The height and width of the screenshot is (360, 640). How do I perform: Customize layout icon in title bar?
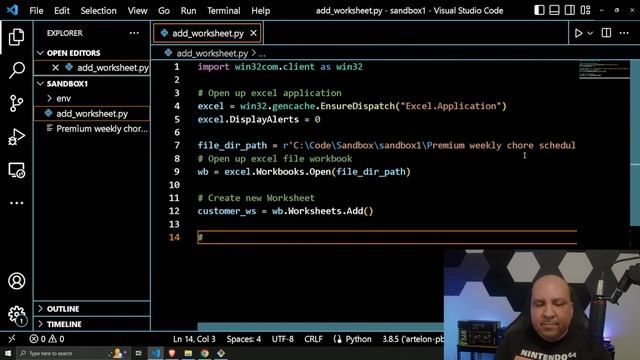(585, 10)
